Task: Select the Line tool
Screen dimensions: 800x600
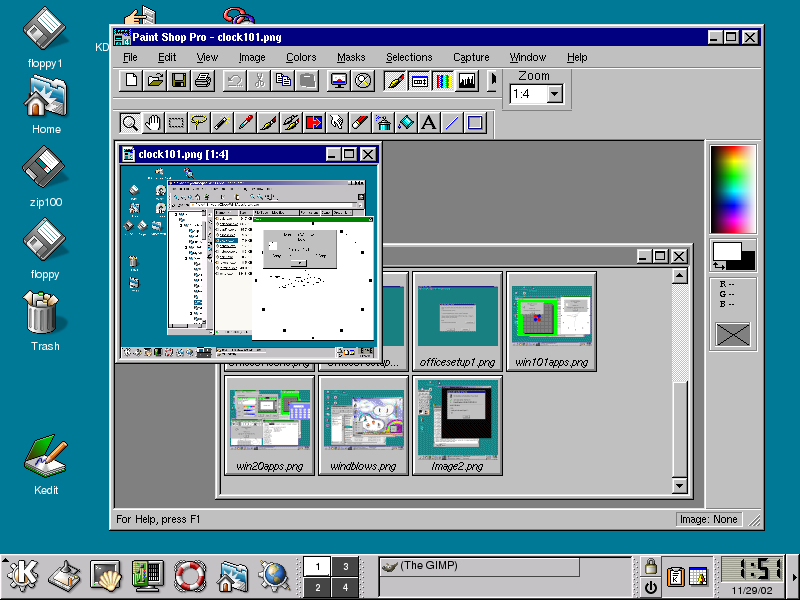Action: click(x=452, y=123)
